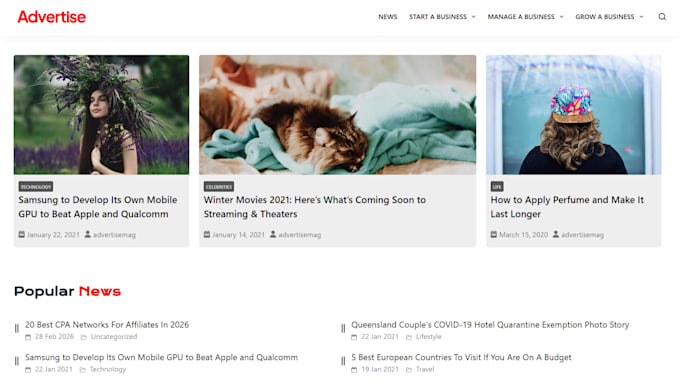Open the News menu item
This screenshot has height=383, width=680.
[x=388, y=17]
